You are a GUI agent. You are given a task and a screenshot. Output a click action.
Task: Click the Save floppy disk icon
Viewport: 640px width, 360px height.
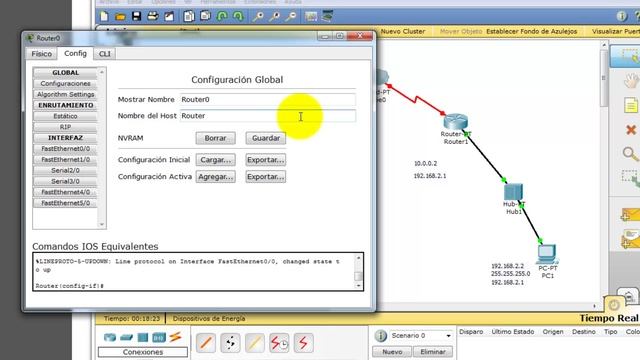[136, 16]
